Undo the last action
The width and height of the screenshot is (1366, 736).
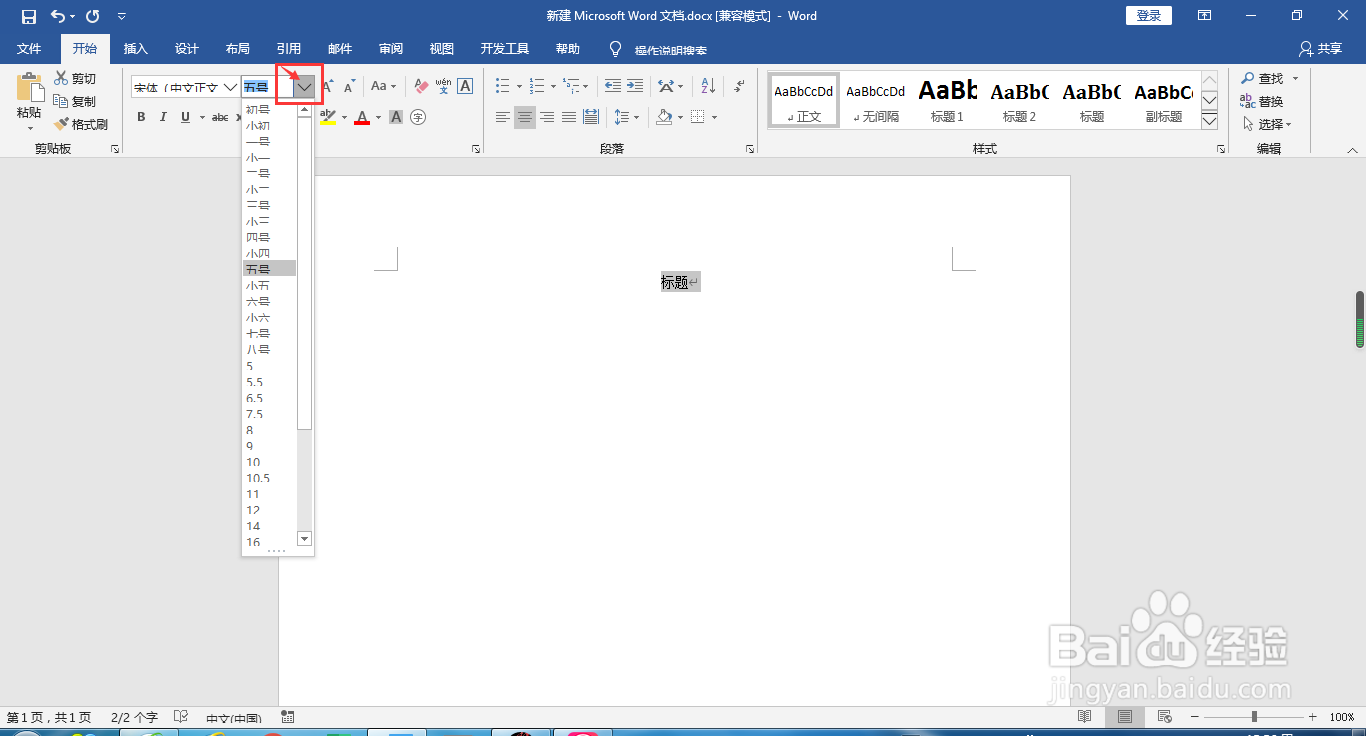[x=59, y=16]
